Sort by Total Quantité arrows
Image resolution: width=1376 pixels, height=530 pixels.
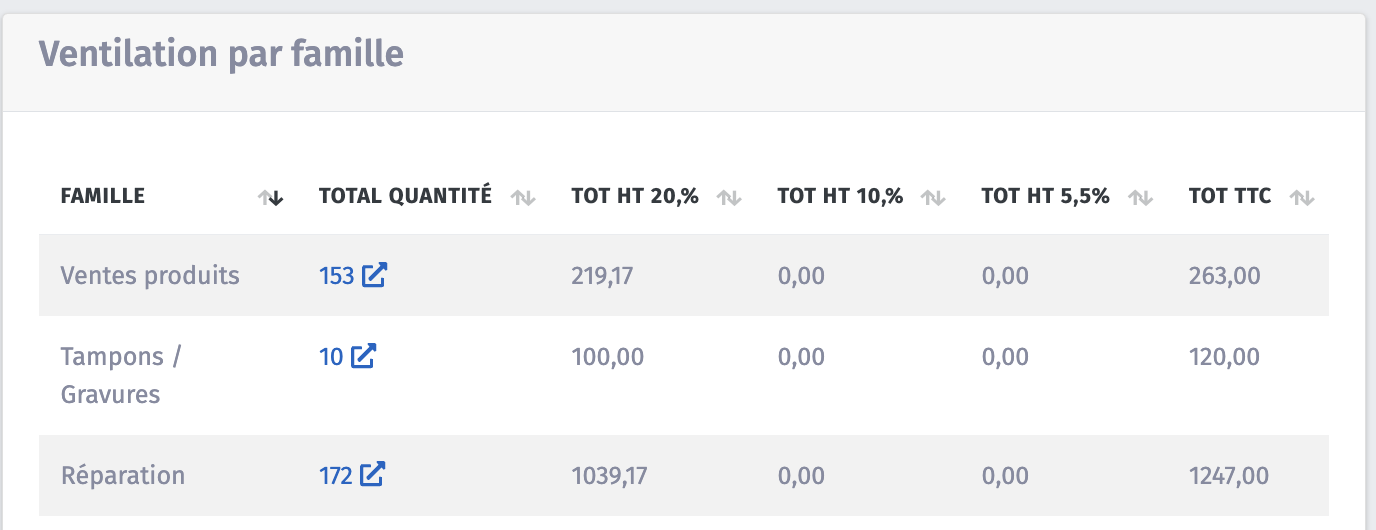pyautogui.click(x=523, y=198)
